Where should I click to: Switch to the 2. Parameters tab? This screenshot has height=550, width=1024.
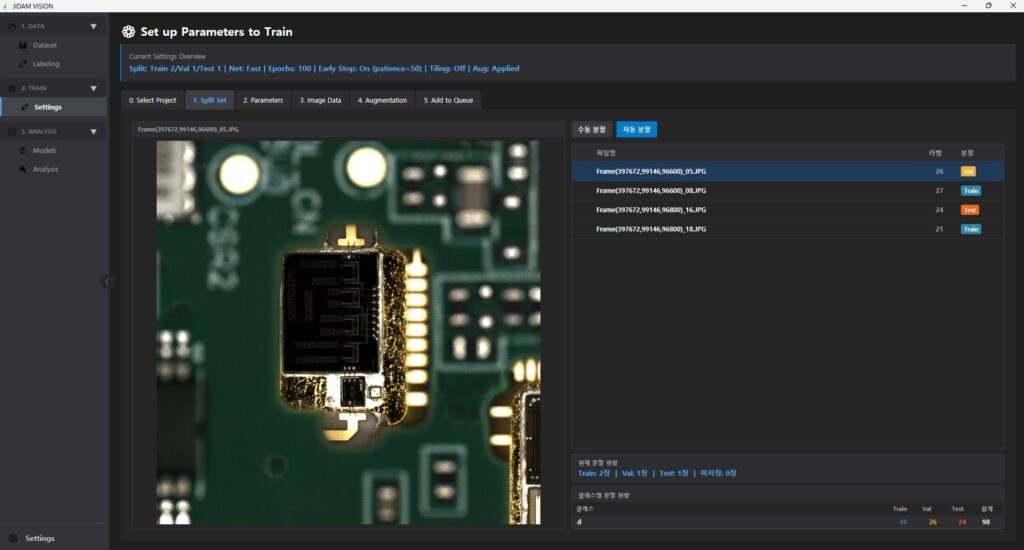(263, 100)
